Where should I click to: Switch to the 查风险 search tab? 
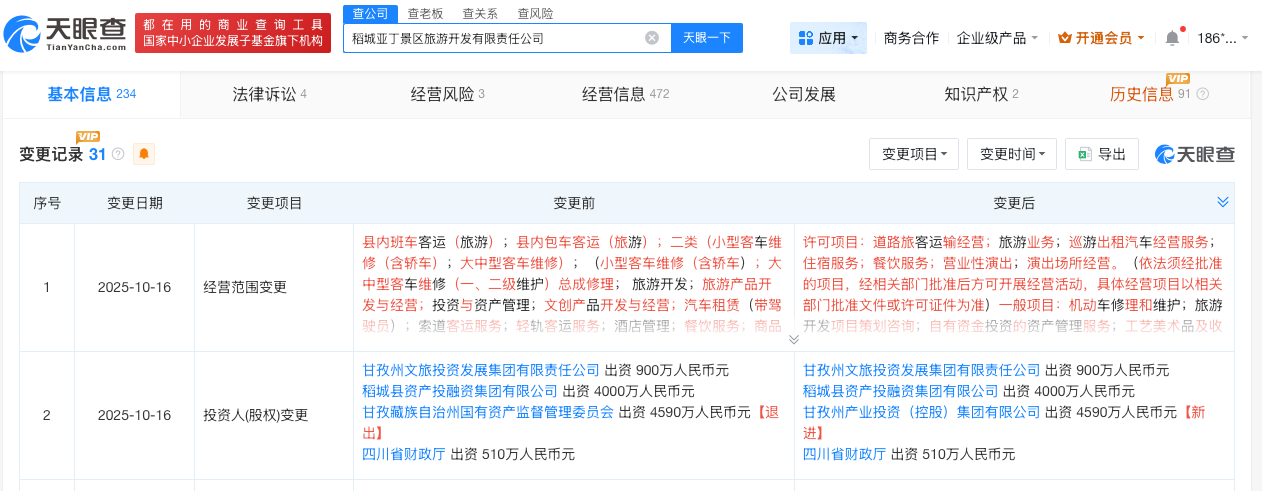pos(535,13)
